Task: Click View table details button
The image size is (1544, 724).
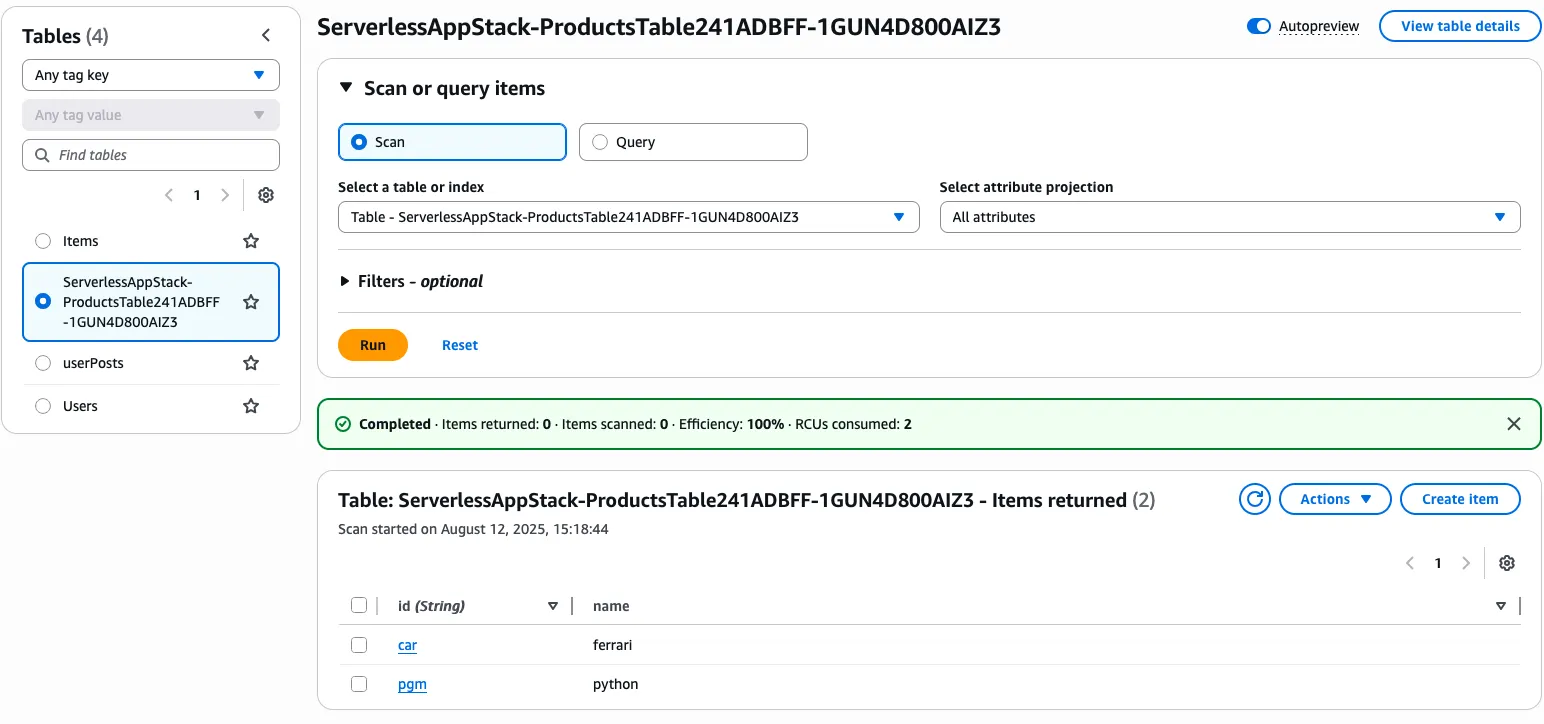Action: tap(1460, 26)
